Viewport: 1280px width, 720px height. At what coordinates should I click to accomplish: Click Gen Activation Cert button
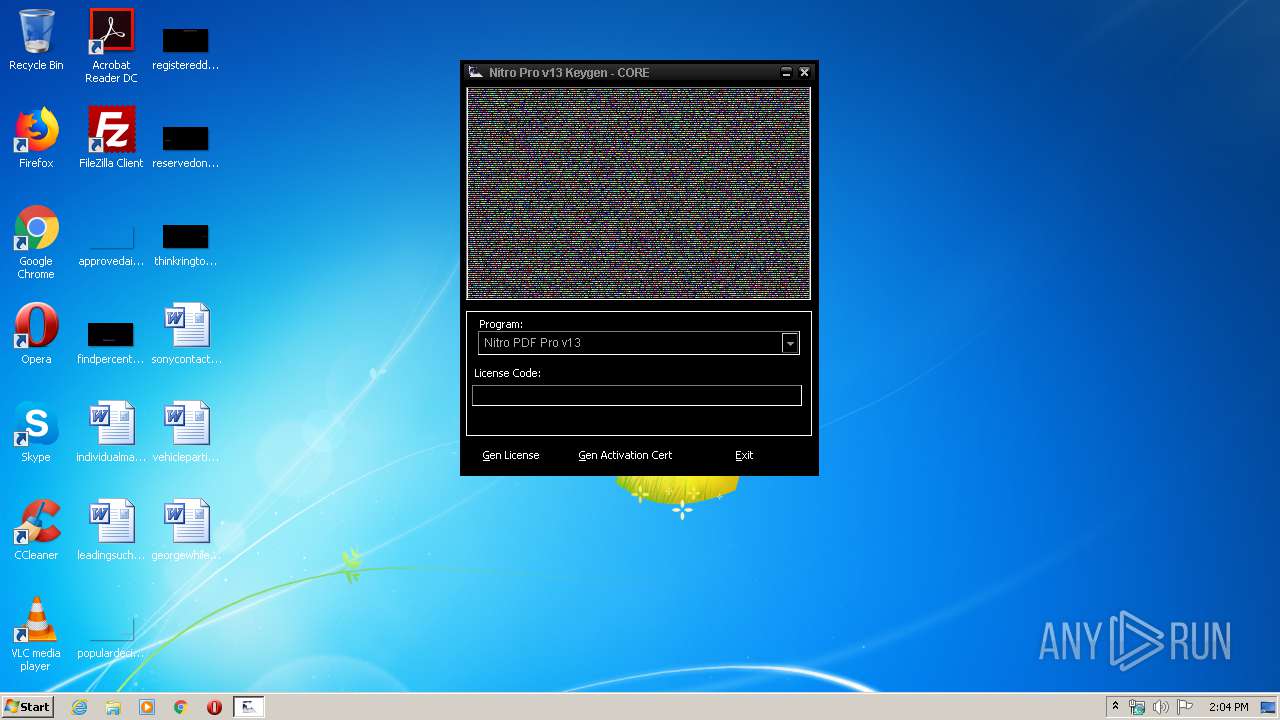625,455
